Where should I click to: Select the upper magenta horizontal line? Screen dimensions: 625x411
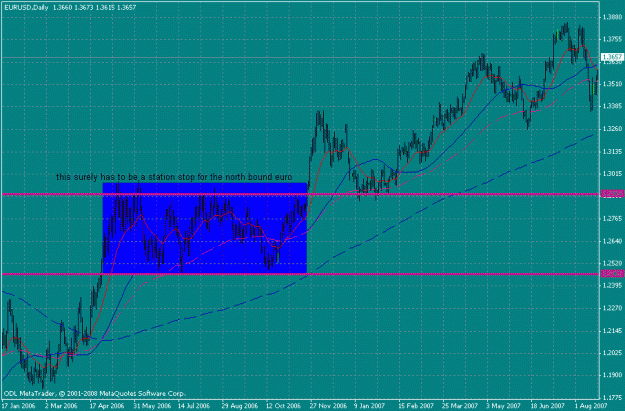point(300,195)
